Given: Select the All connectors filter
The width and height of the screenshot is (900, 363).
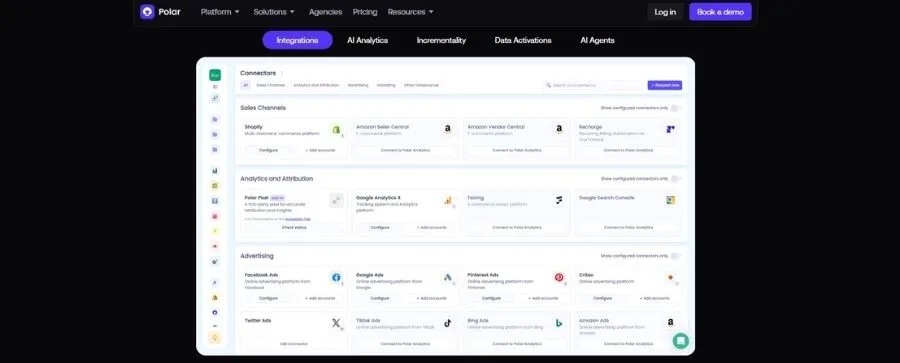Looking at the screenshot, I should click(245, 85).
